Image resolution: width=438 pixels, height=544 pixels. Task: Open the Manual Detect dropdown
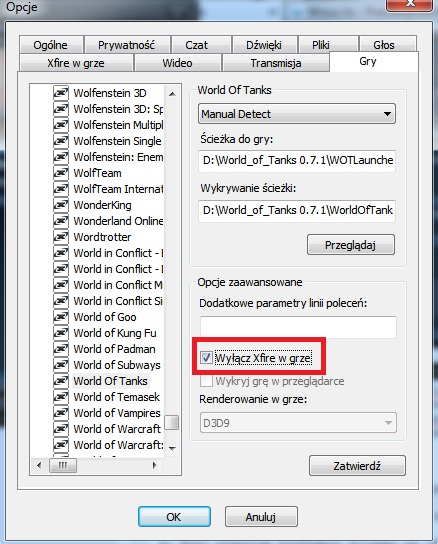[297, 114]
